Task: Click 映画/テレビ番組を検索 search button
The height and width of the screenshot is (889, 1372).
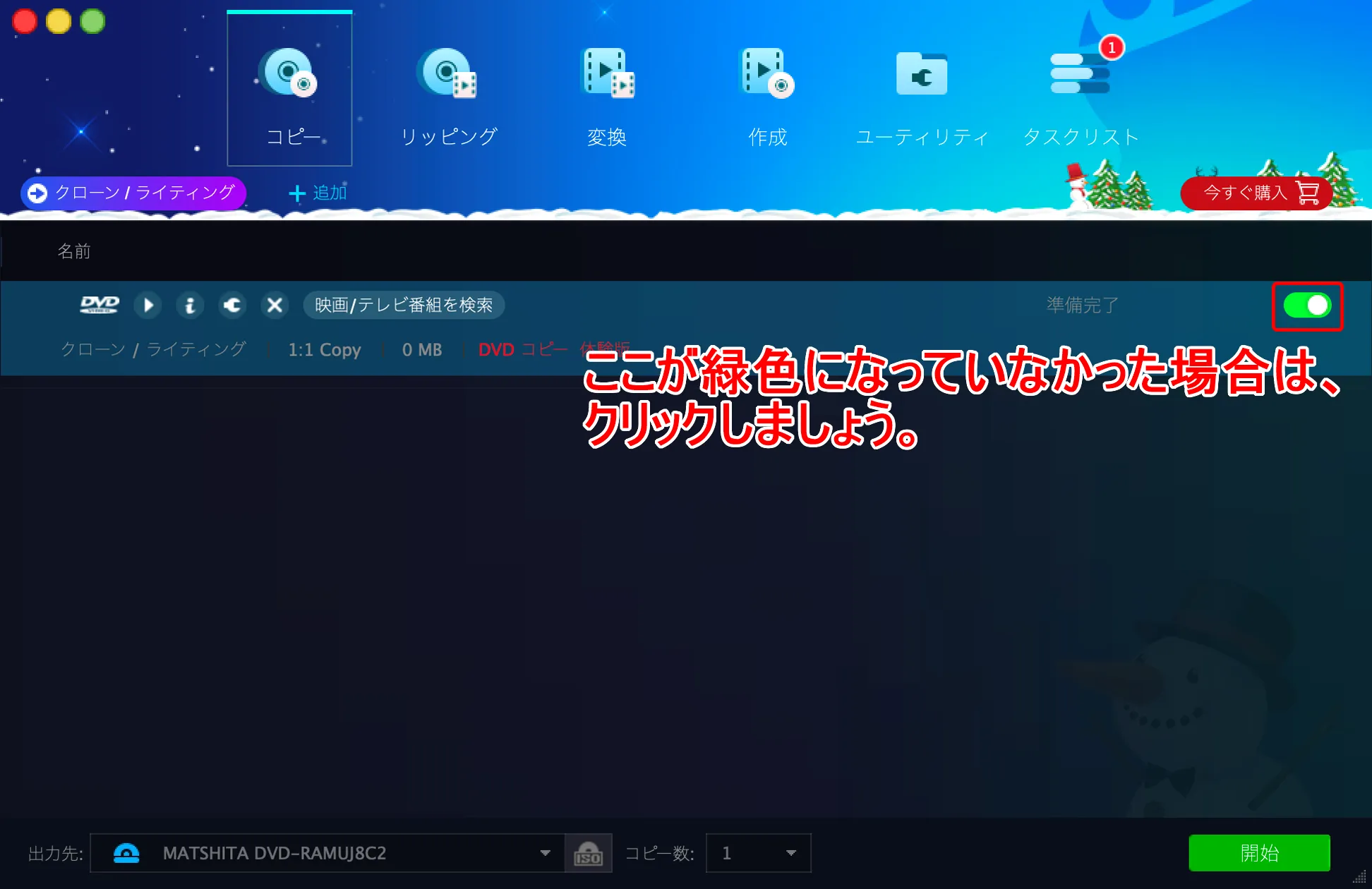Action: [404, 305]
